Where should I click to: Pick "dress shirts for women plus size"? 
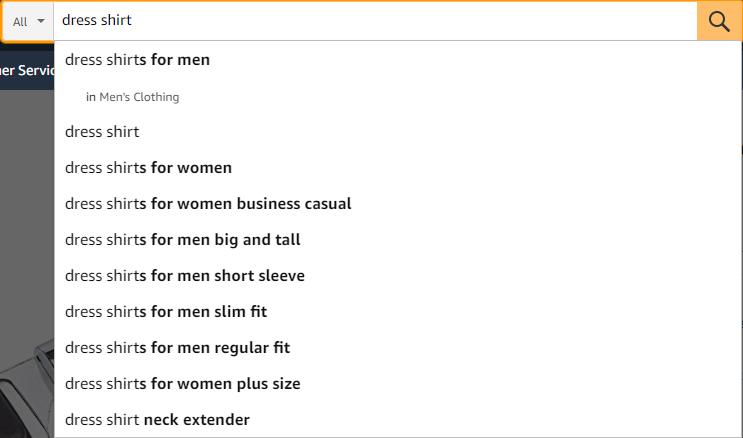183,384
